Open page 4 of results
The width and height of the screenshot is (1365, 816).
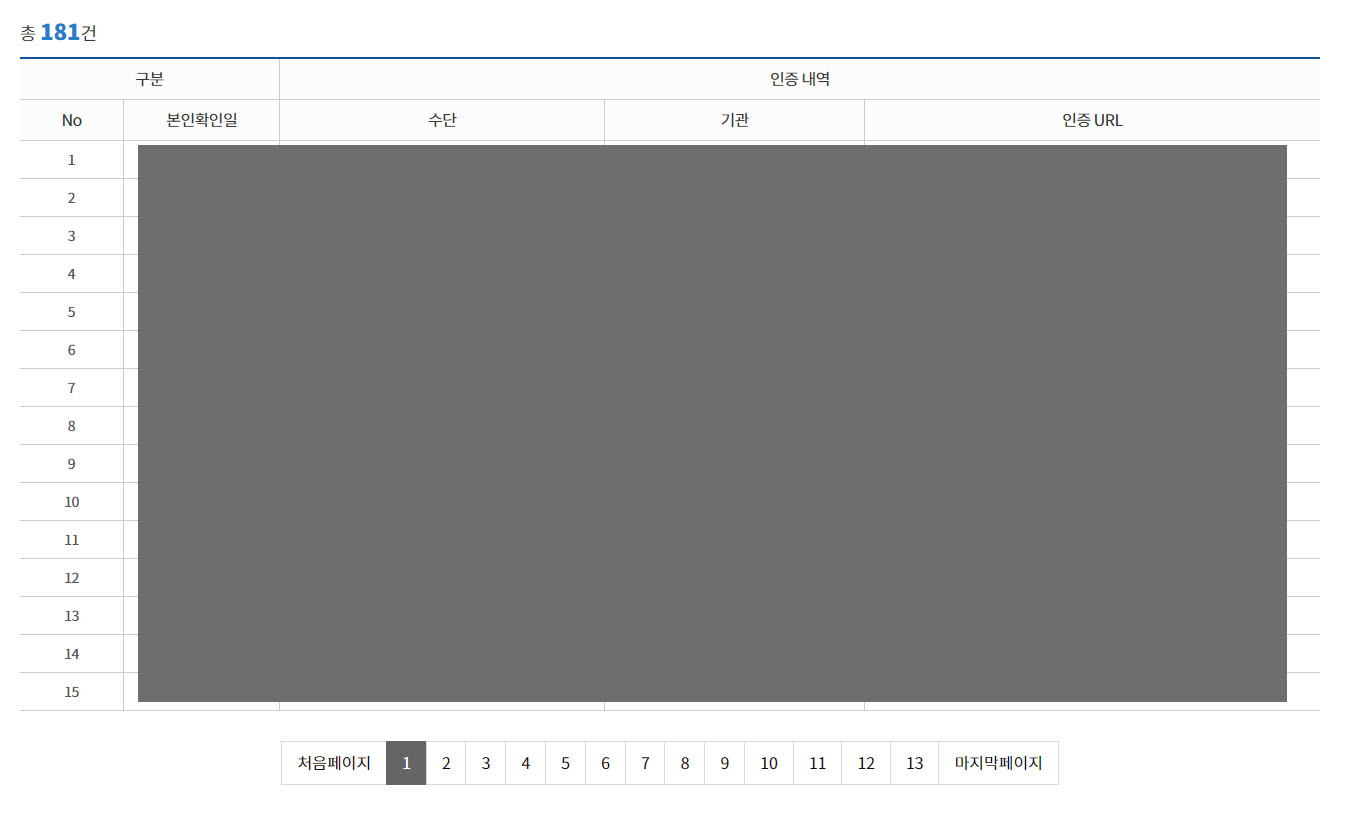525,763
